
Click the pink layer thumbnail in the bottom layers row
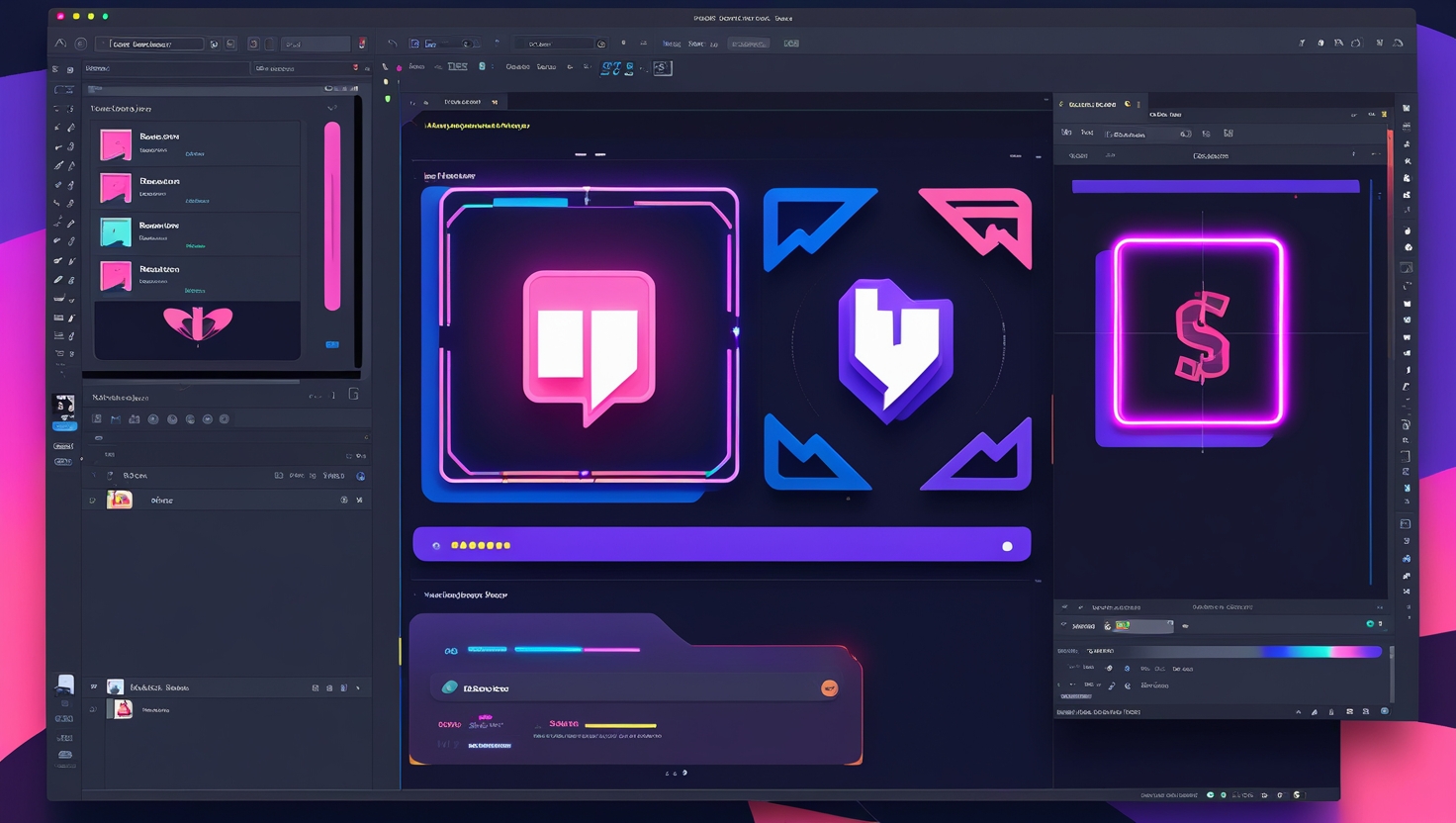pos(123,708)
